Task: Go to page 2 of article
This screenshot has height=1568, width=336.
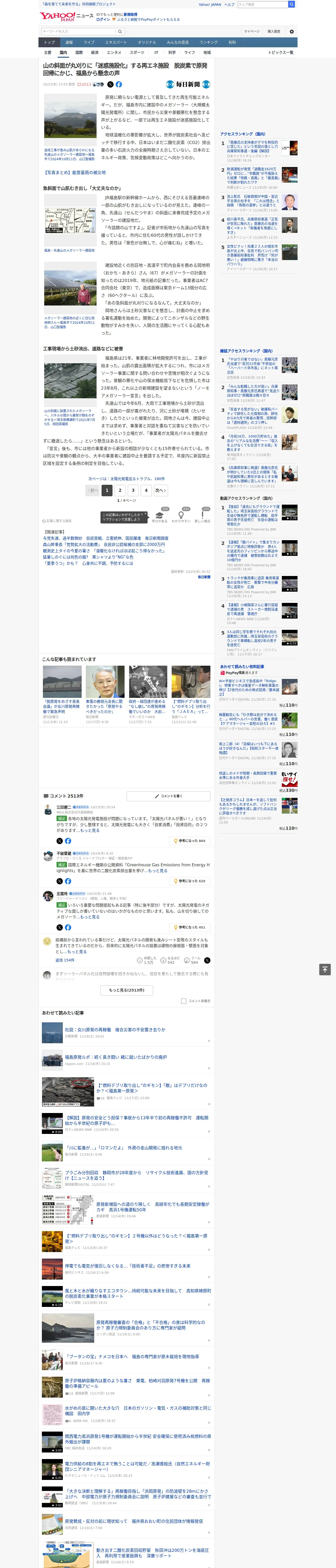Action: [x=120, y=490]
